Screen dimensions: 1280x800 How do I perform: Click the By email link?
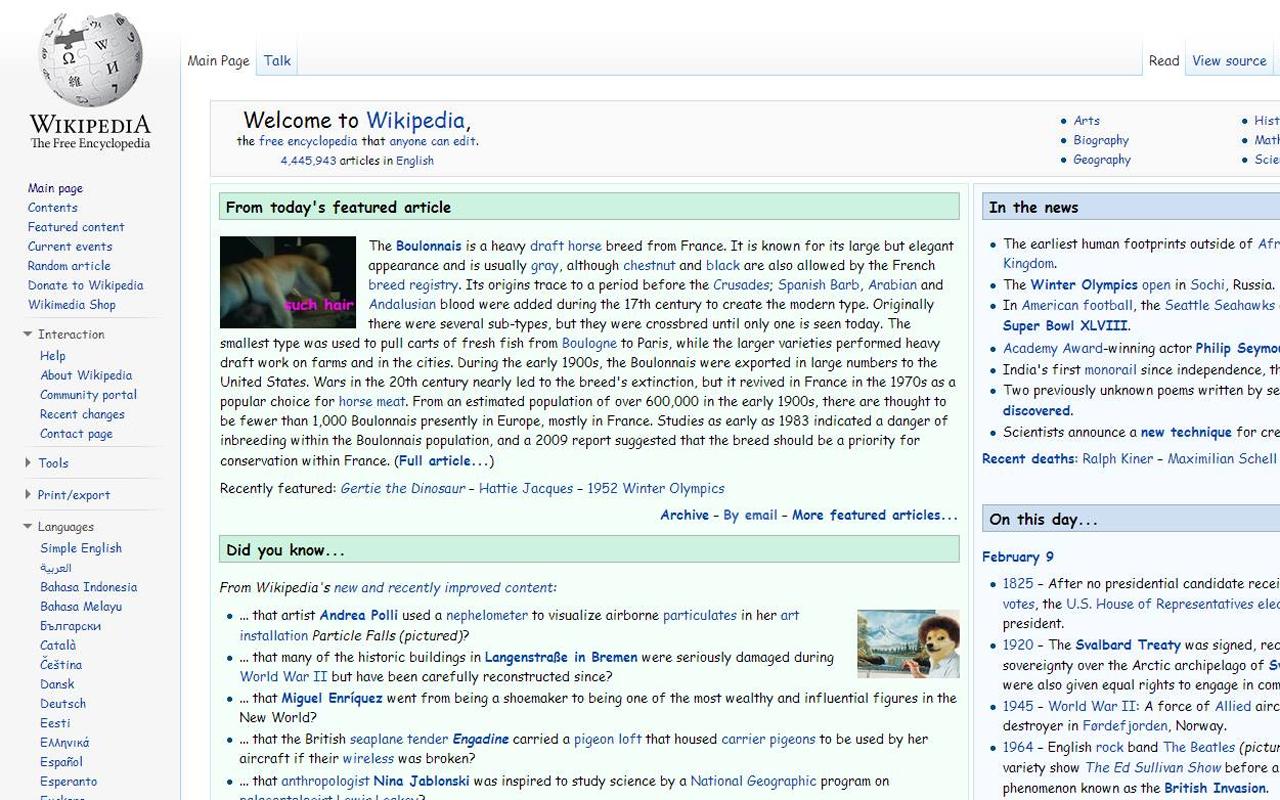click(x=750, y=515)
